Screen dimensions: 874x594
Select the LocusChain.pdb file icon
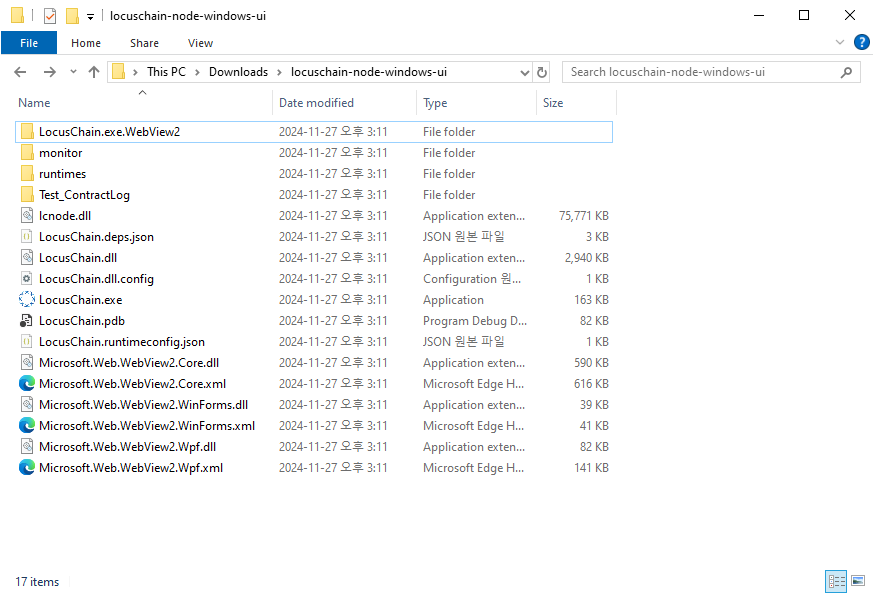coord(27,320)
